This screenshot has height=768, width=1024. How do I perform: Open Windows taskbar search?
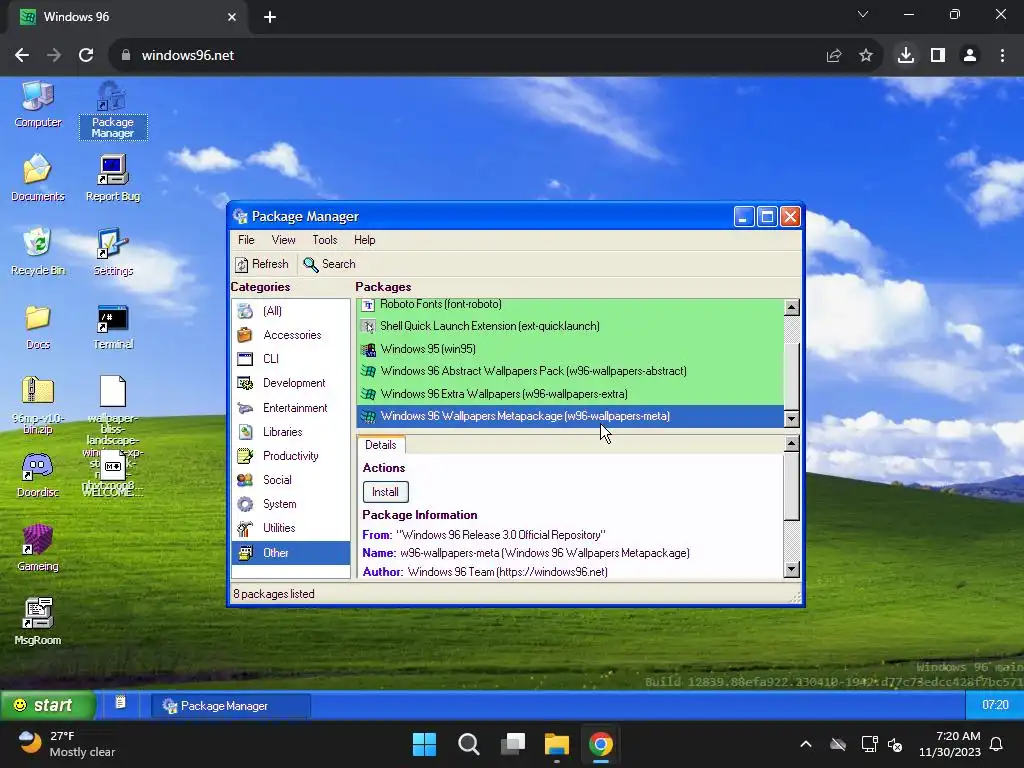tap(468, 744)
